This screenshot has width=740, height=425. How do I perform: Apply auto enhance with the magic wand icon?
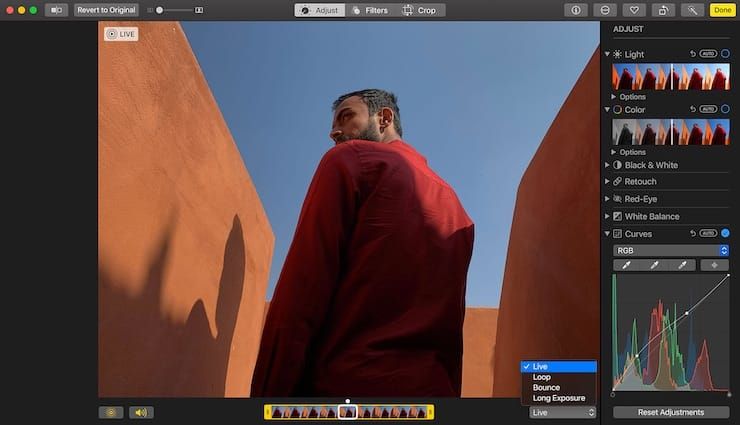click(x=692, y=10)
